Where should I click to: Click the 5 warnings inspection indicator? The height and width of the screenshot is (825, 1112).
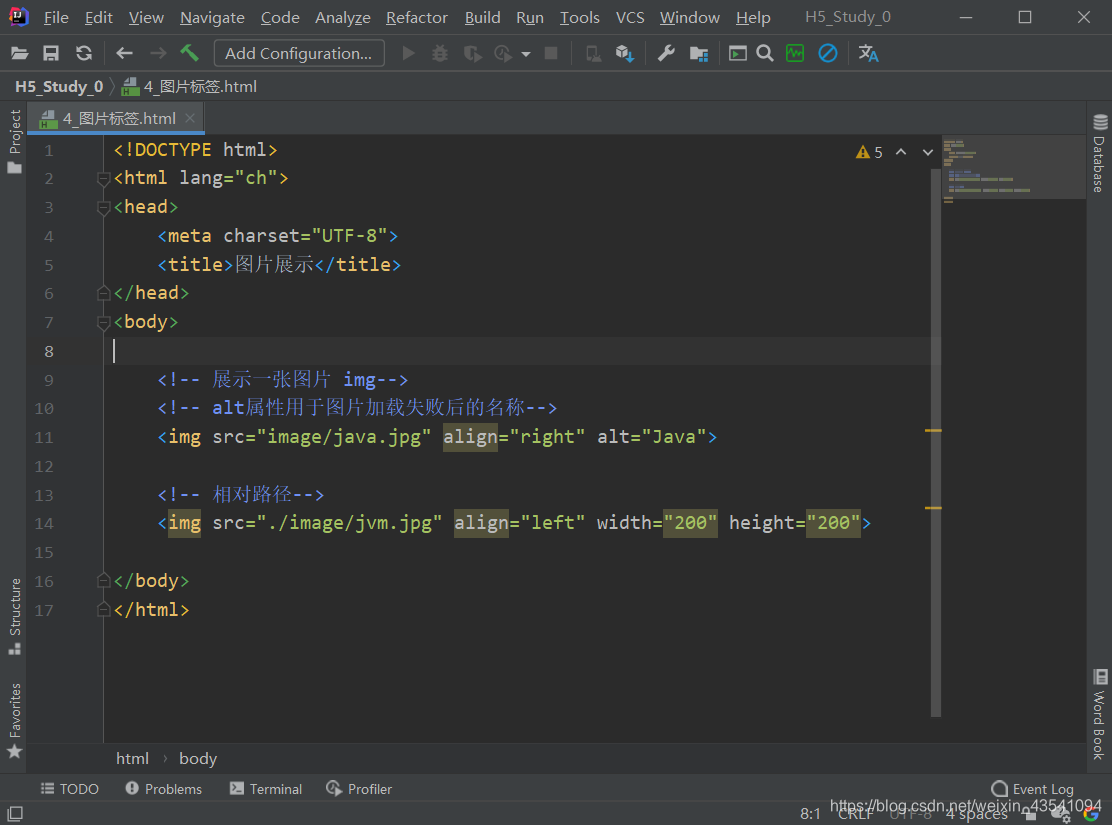pos(869,152)
